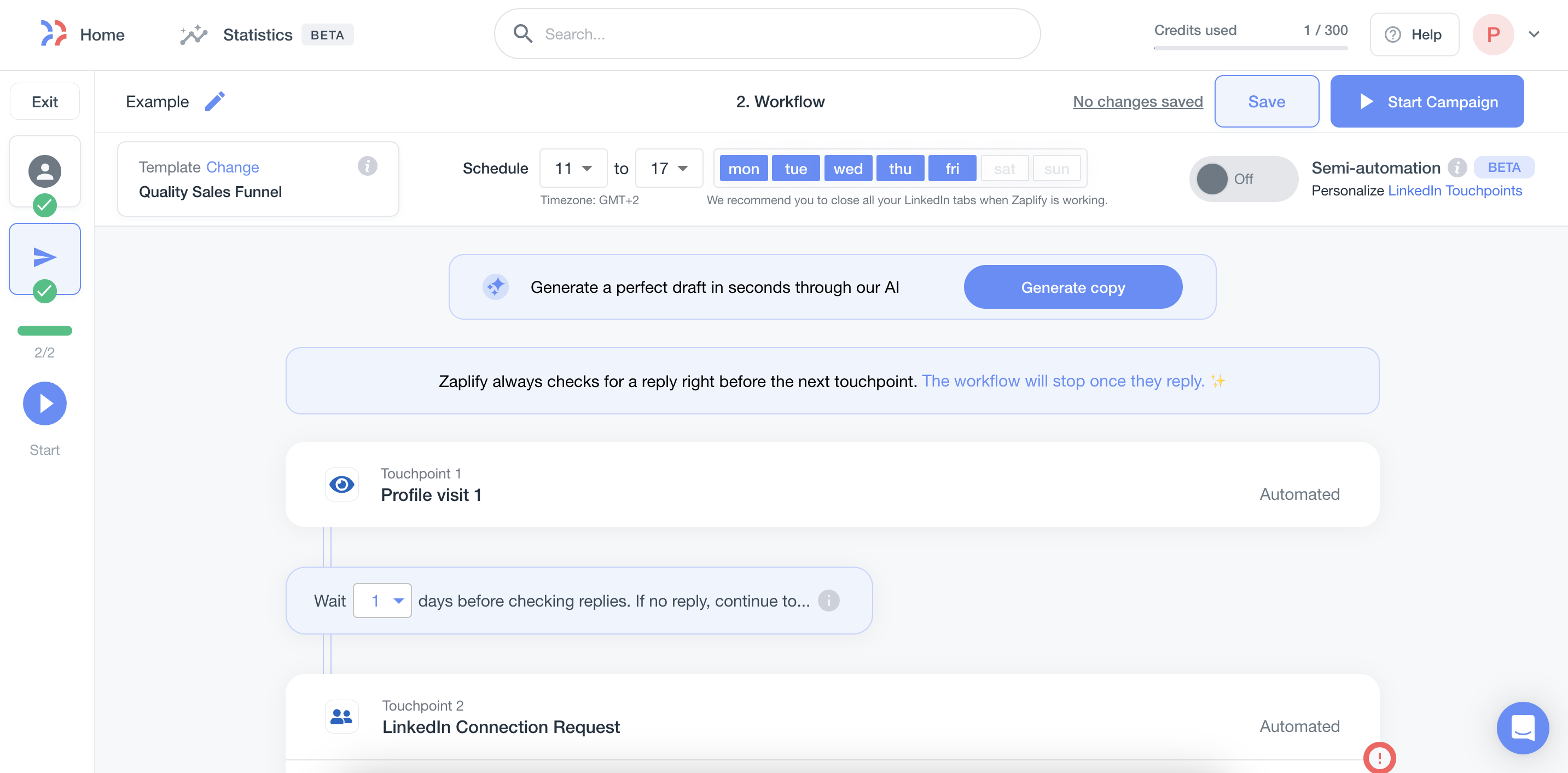Image resolution: width=1568 pixels, height=773 pixels.
Task: Click the Generate copy button
Action: [x=1072, y=287]
